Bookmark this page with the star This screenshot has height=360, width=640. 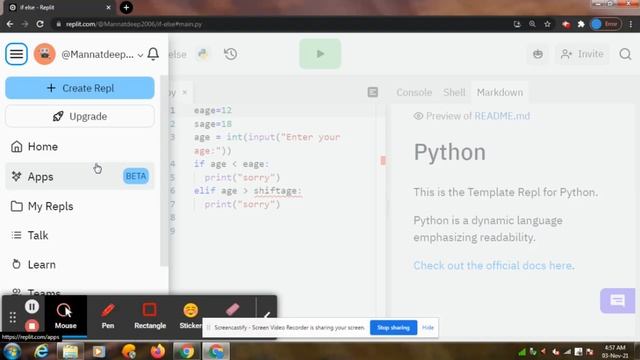pyautogui.click(x=547, y=24)
